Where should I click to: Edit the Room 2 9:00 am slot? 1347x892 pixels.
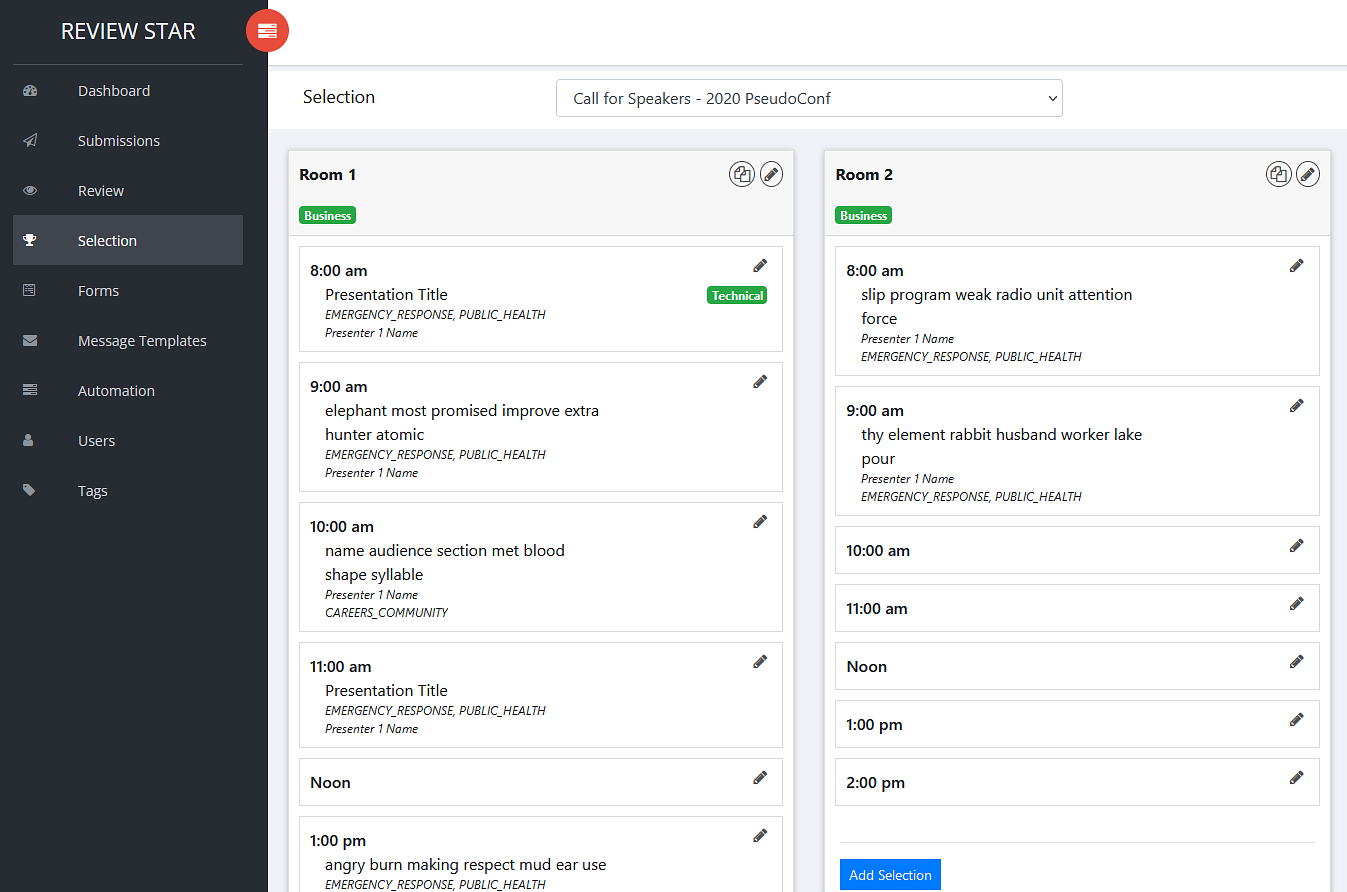pos(1296,406)
